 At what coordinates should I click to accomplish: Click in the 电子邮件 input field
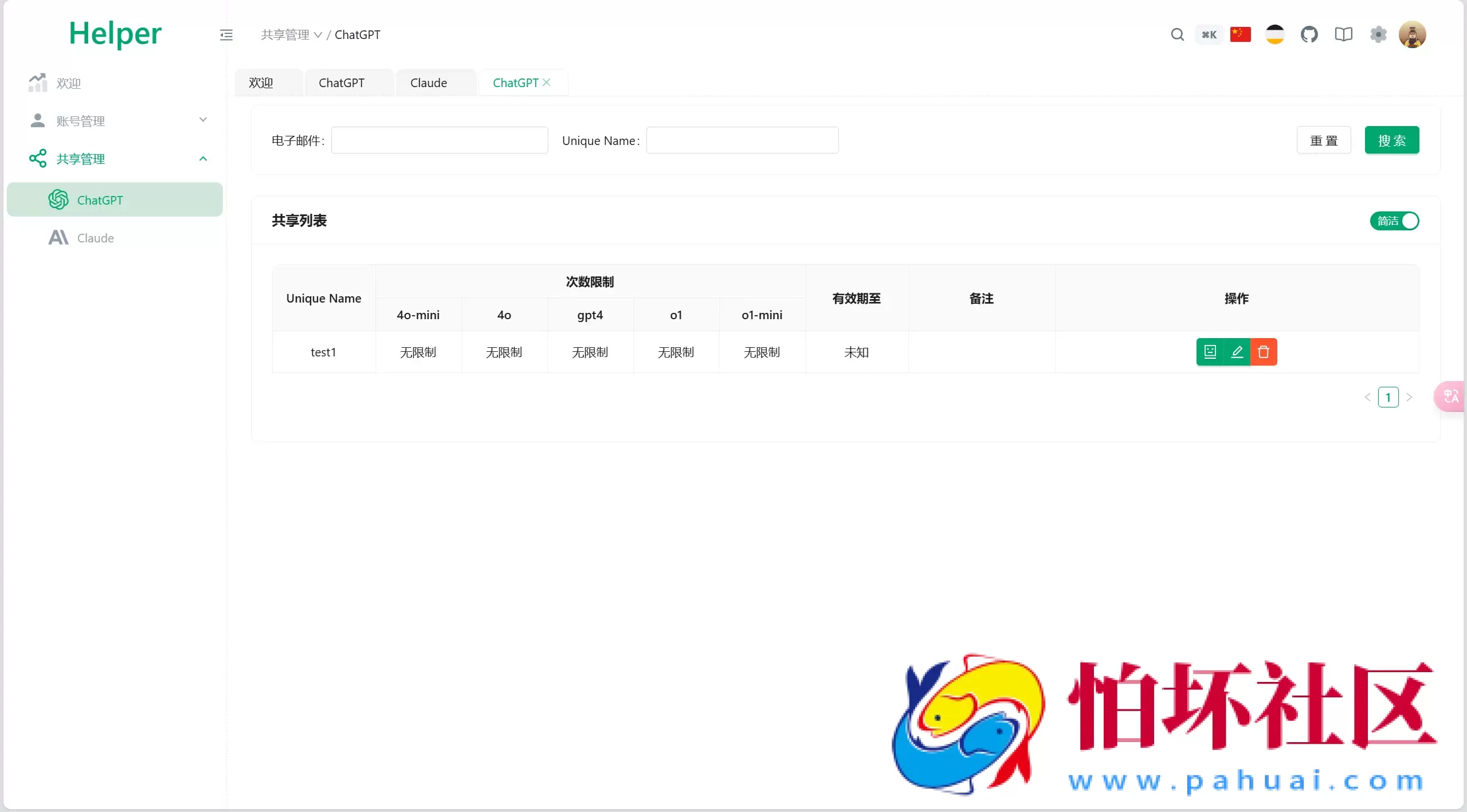(439, 140)
